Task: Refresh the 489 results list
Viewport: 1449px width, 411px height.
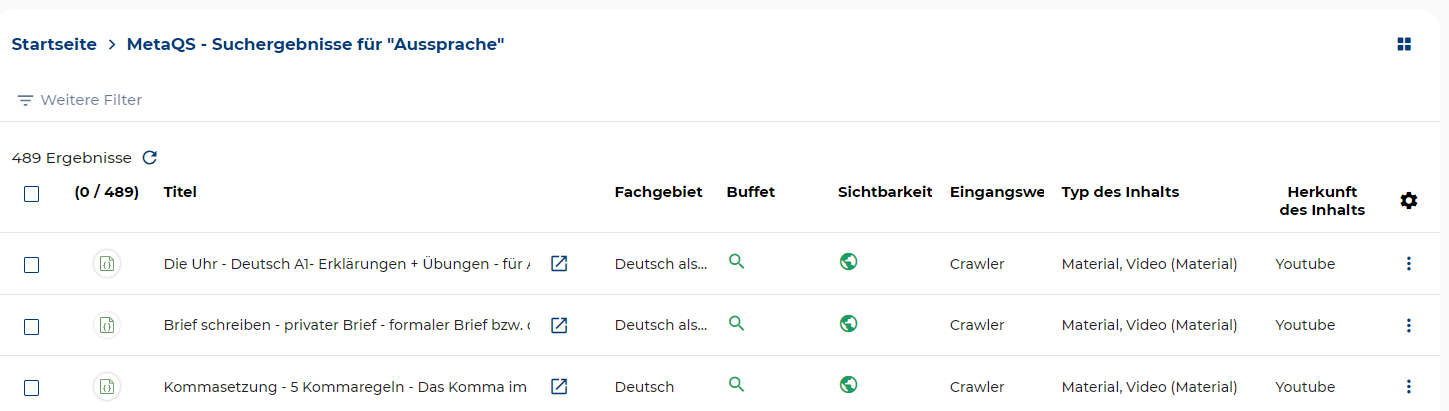Action: coord(150,158)
